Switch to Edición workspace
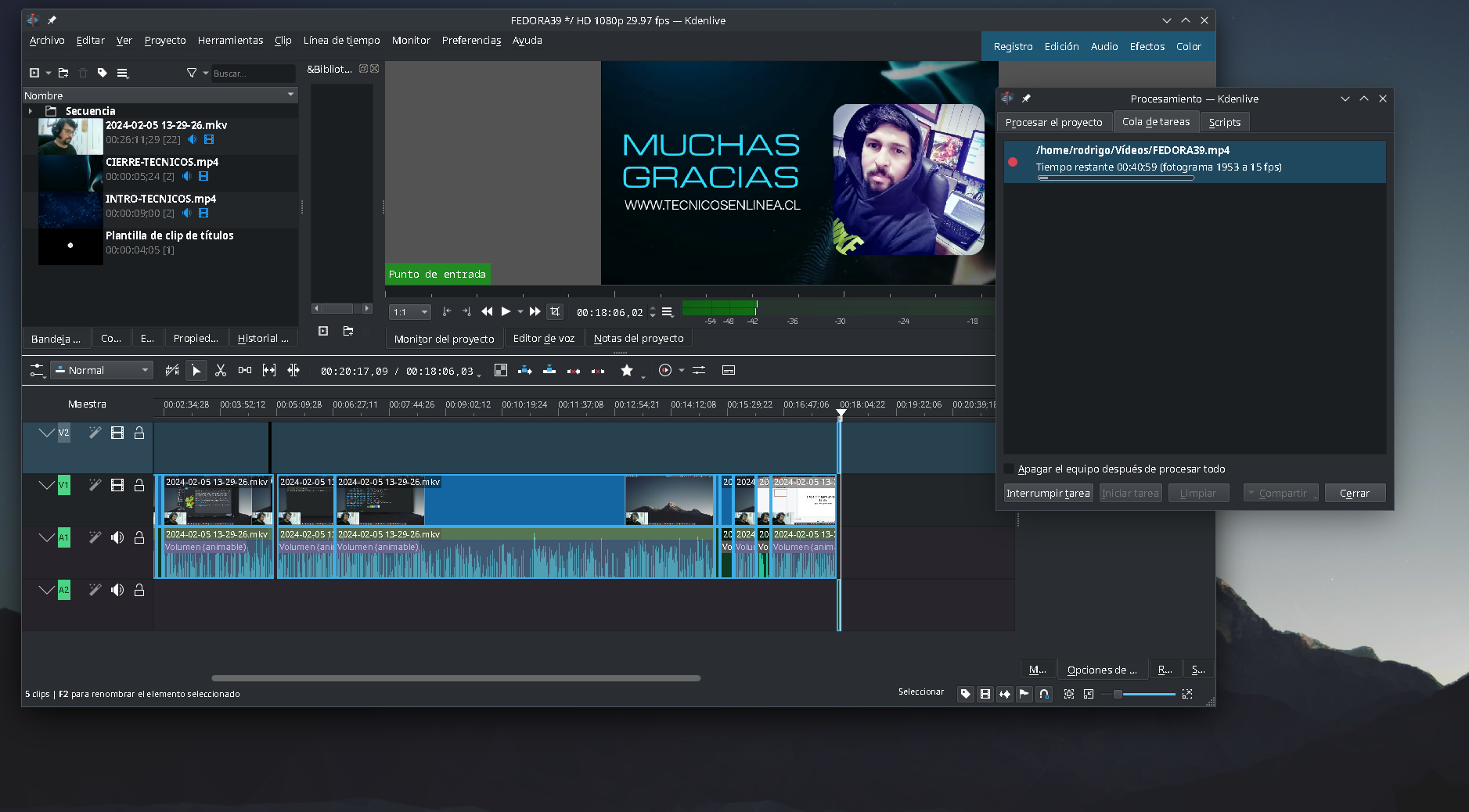 [x=1061, y=47]
